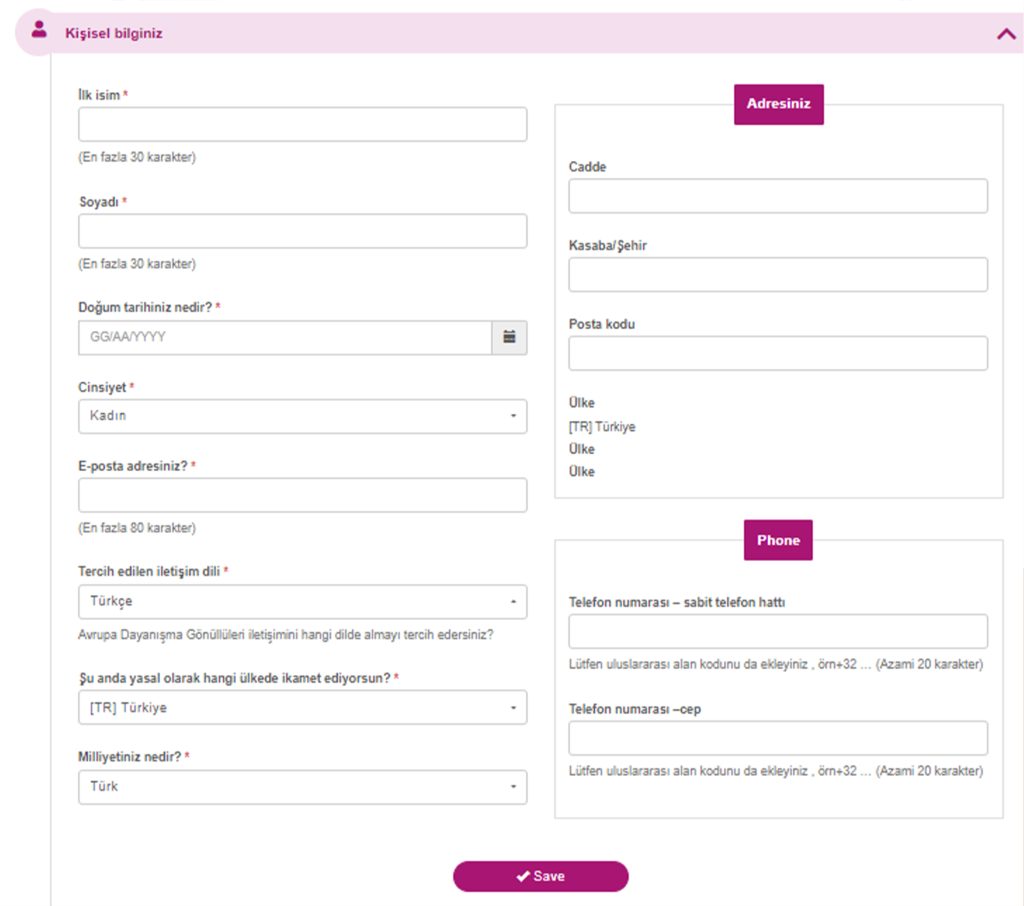Open the Tercih edilen iletişim dili dropdown
Viewport: 1024px width, 906px height.
click(x=302, y=602)
